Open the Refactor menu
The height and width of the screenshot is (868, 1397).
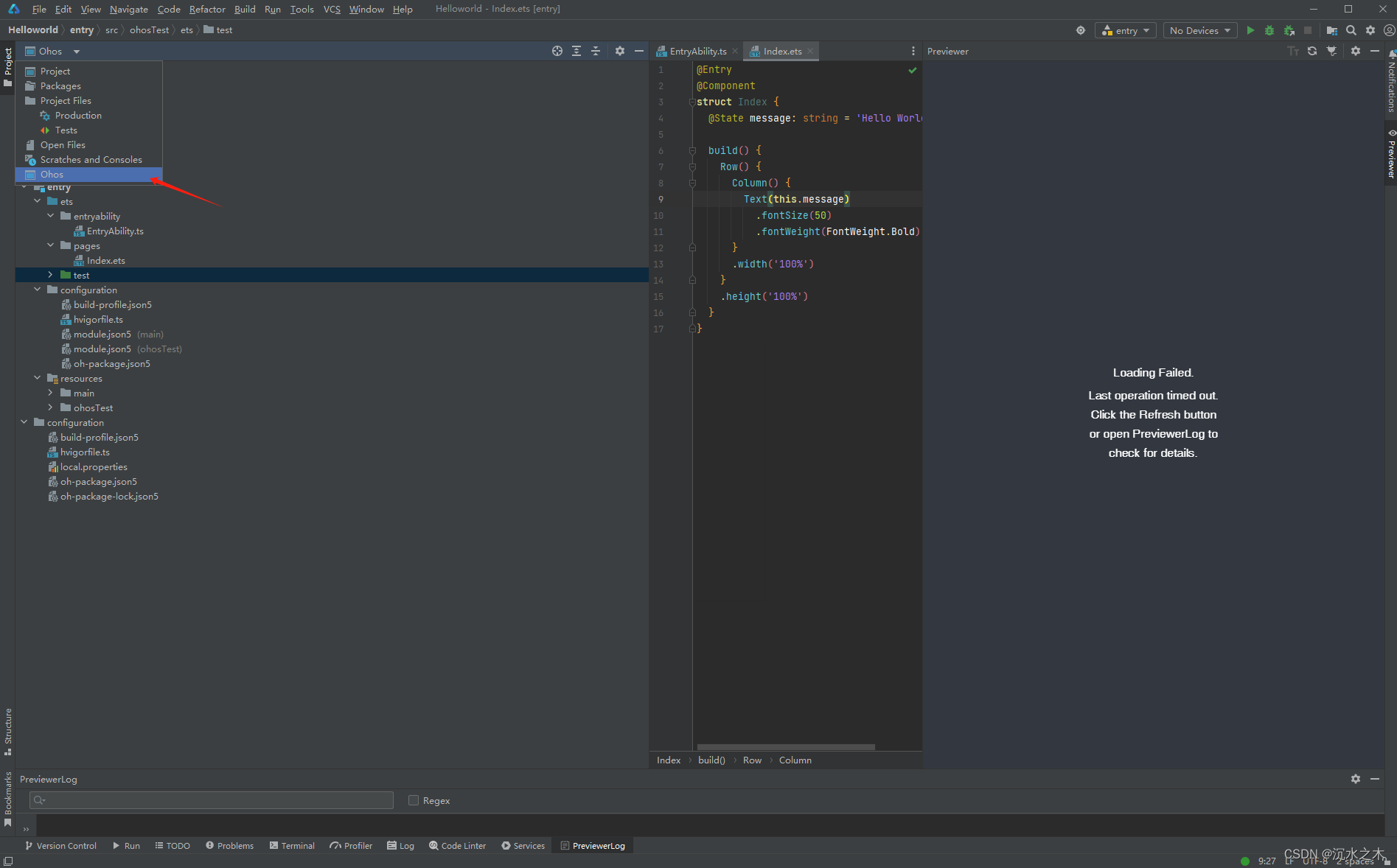207,9
